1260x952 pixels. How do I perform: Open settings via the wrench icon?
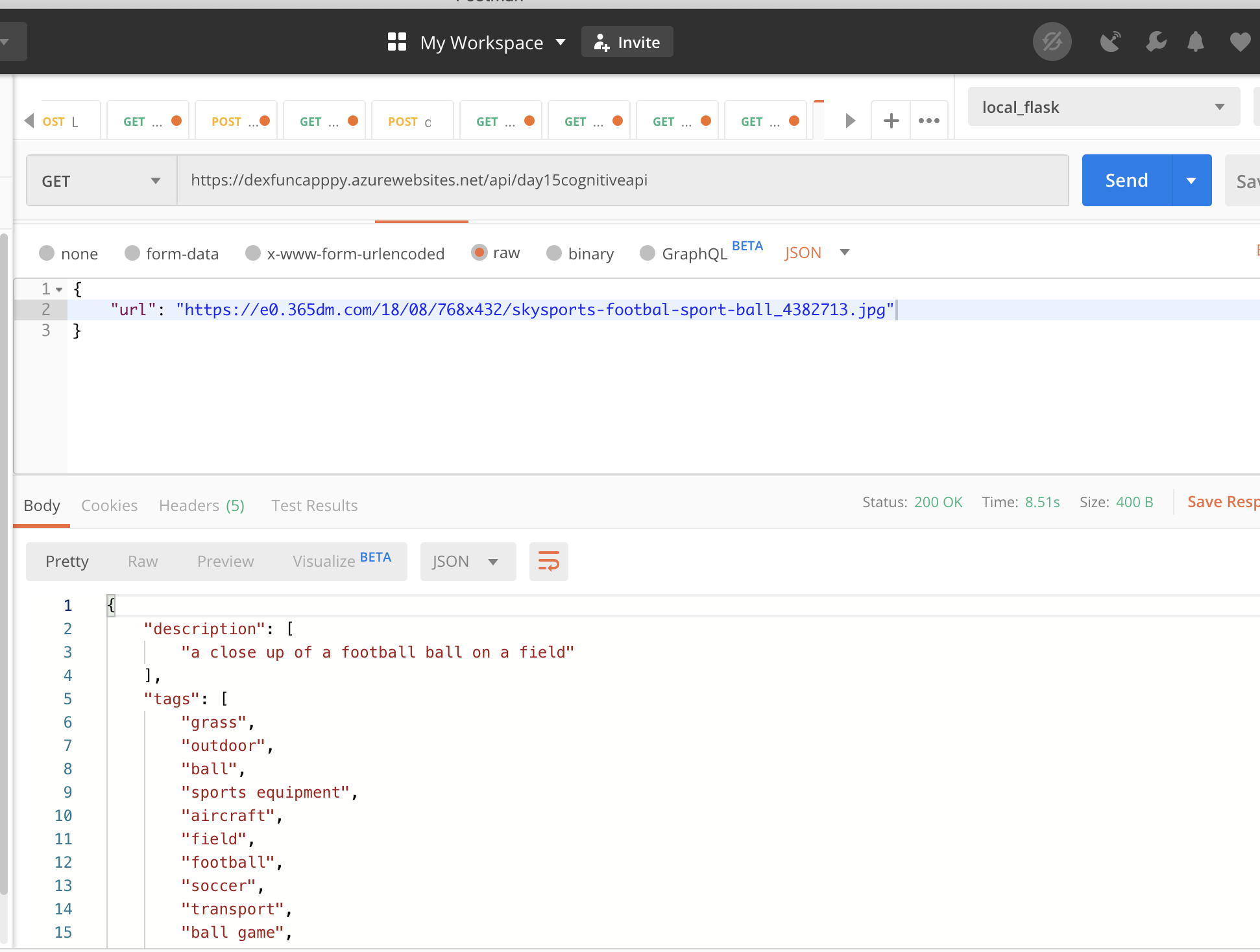click(1156, 42)
